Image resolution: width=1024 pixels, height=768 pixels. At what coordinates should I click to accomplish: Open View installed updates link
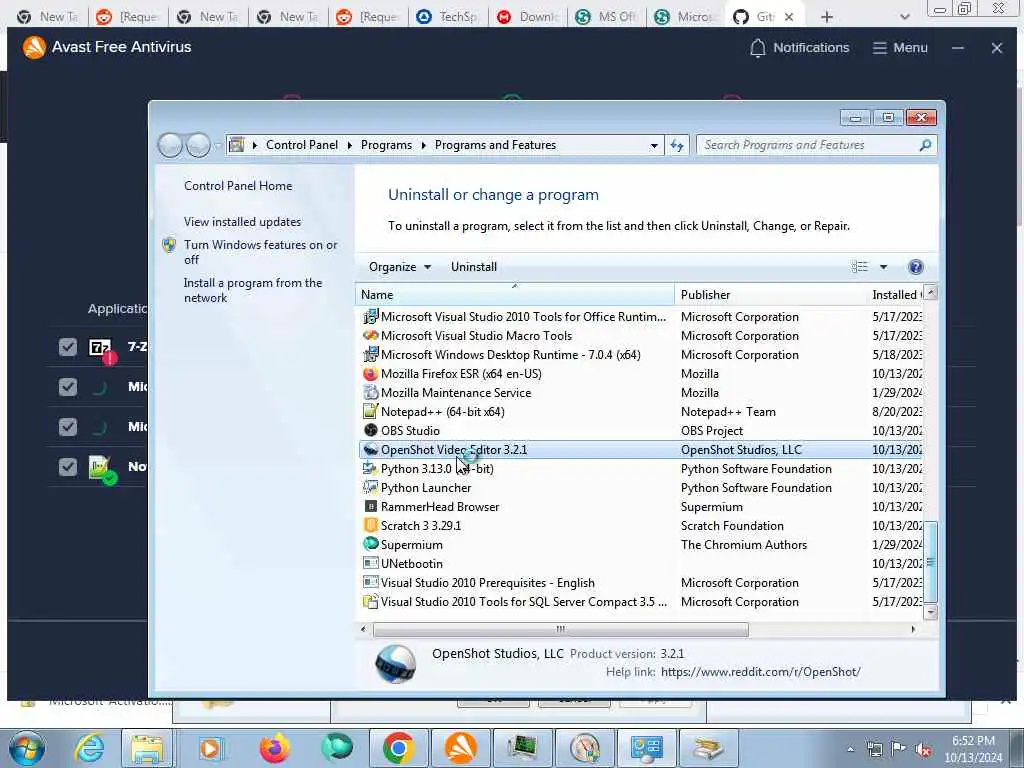click(242, 221)
